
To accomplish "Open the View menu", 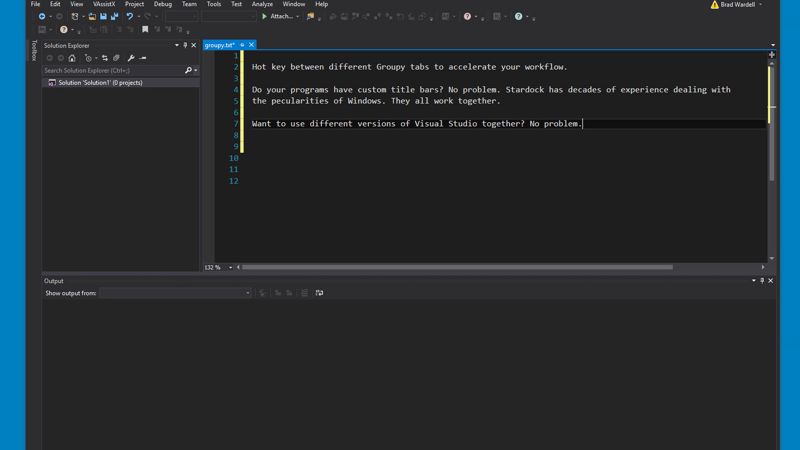I will pyautogui.click(x=77, y=4).
